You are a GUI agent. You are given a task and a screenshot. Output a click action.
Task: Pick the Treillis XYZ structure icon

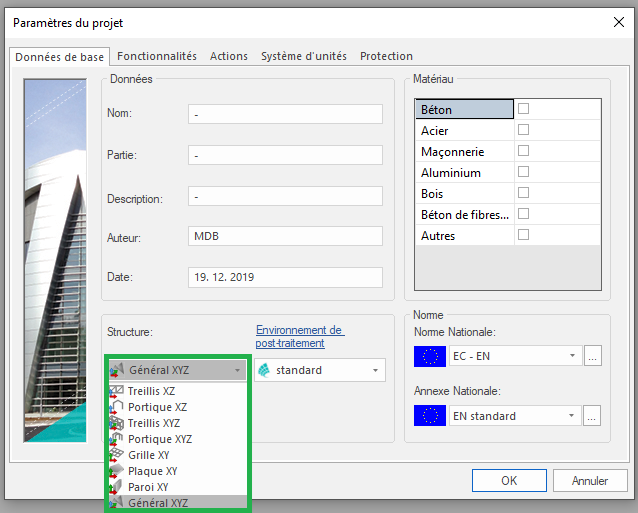click(x=117, y=423)
